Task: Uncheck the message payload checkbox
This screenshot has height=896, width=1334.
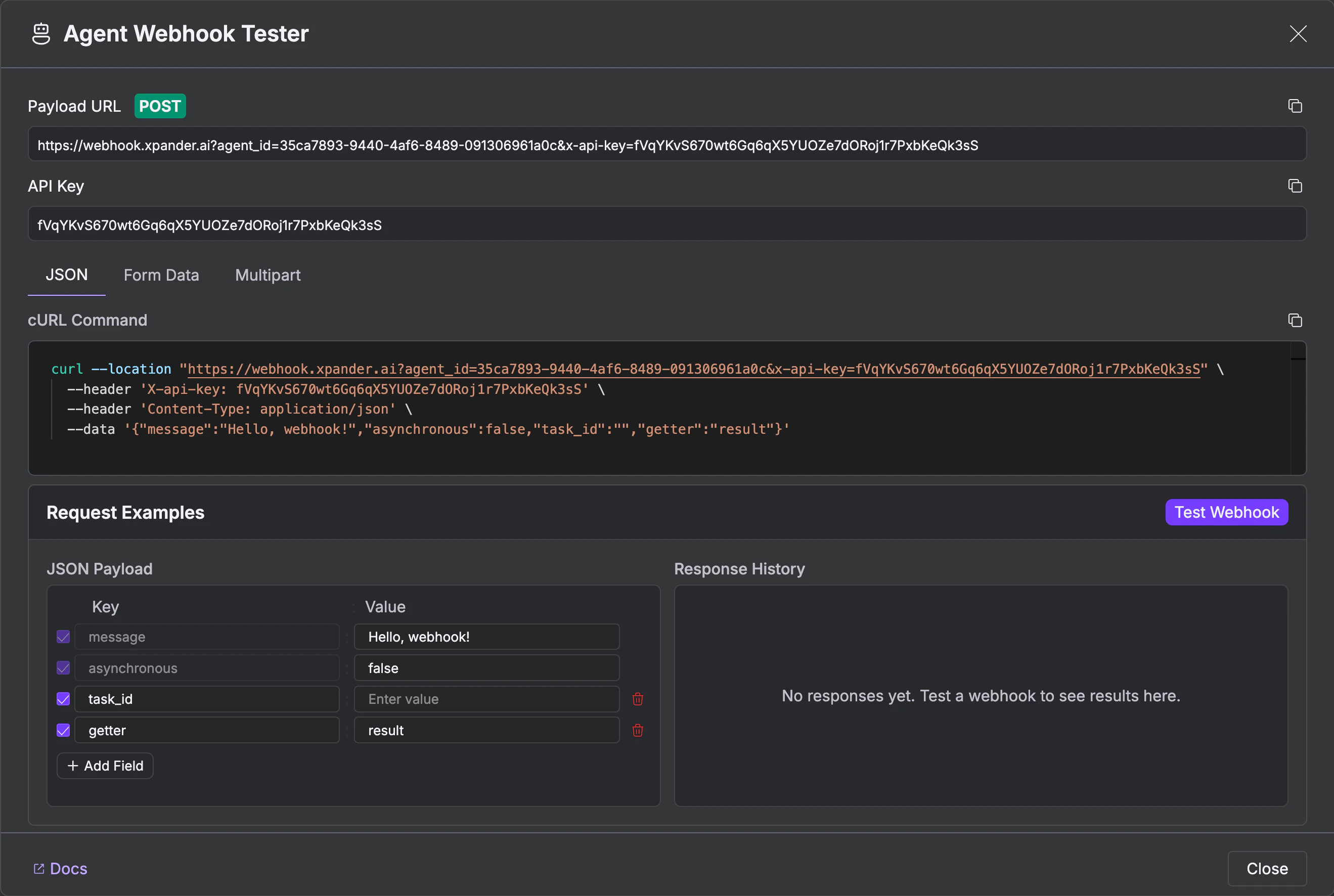Action: (63, 637)
